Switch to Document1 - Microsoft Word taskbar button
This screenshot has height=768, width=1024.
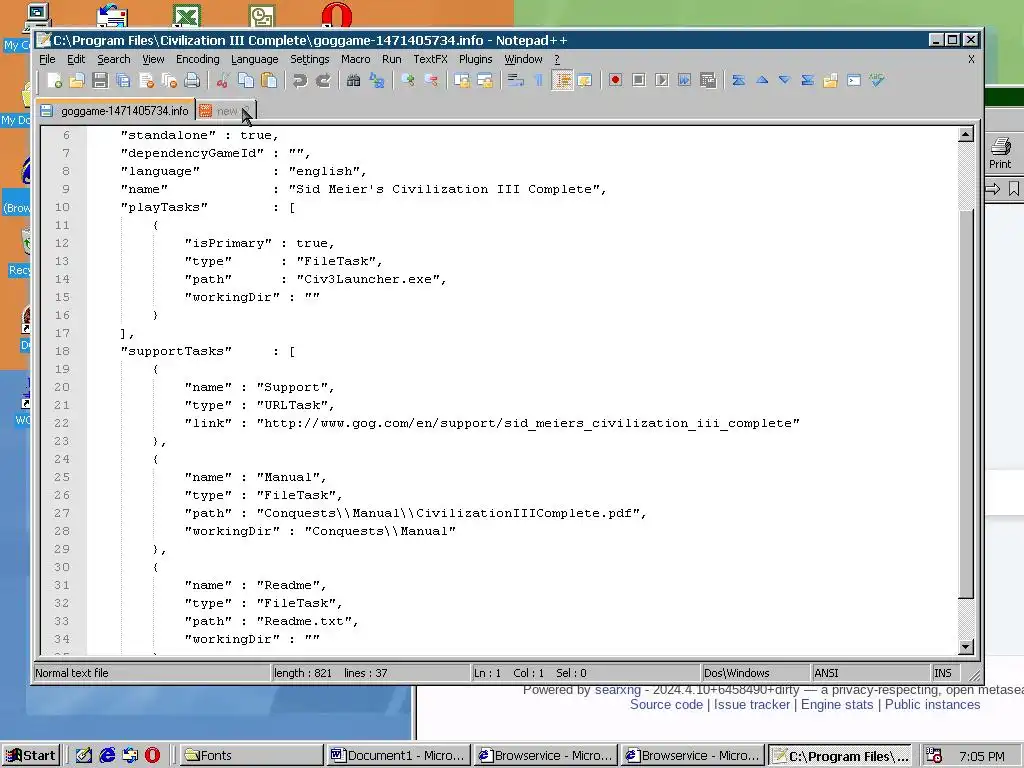tap(398, 756)
